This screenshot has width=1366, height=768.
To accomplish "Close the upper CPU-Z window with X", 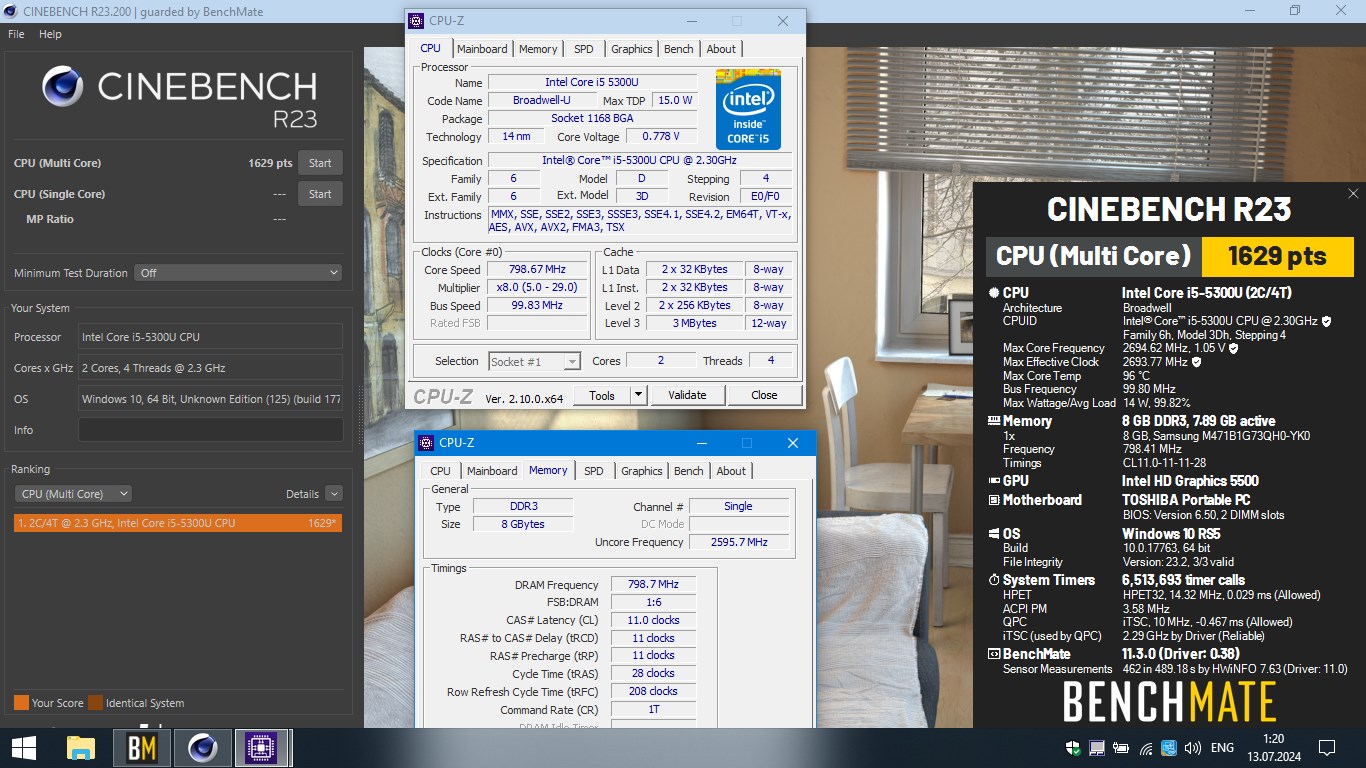I will (x=782, y=21).
